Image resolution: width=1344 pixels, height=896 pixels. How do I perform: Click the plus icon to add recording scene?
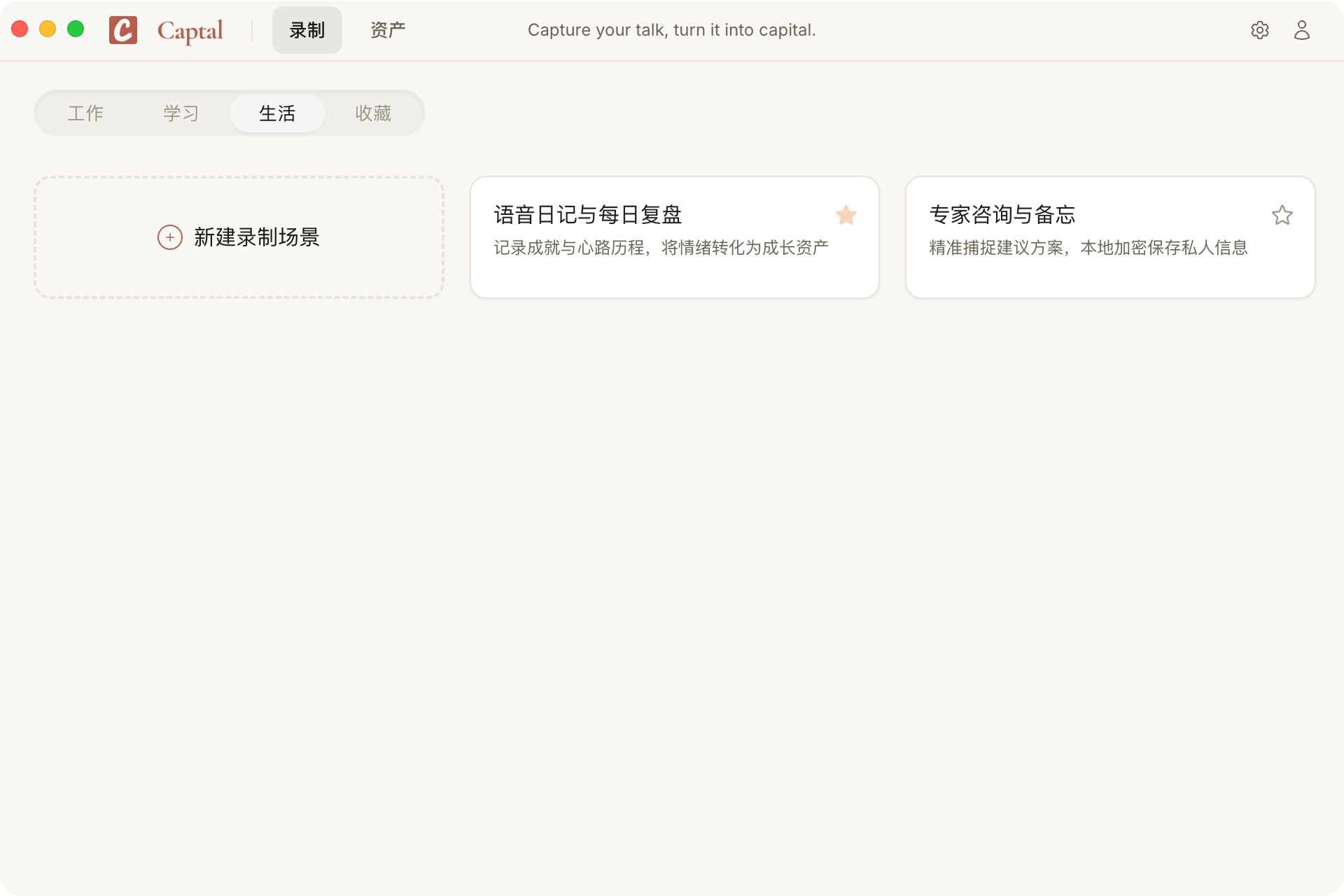pos(169,237)
